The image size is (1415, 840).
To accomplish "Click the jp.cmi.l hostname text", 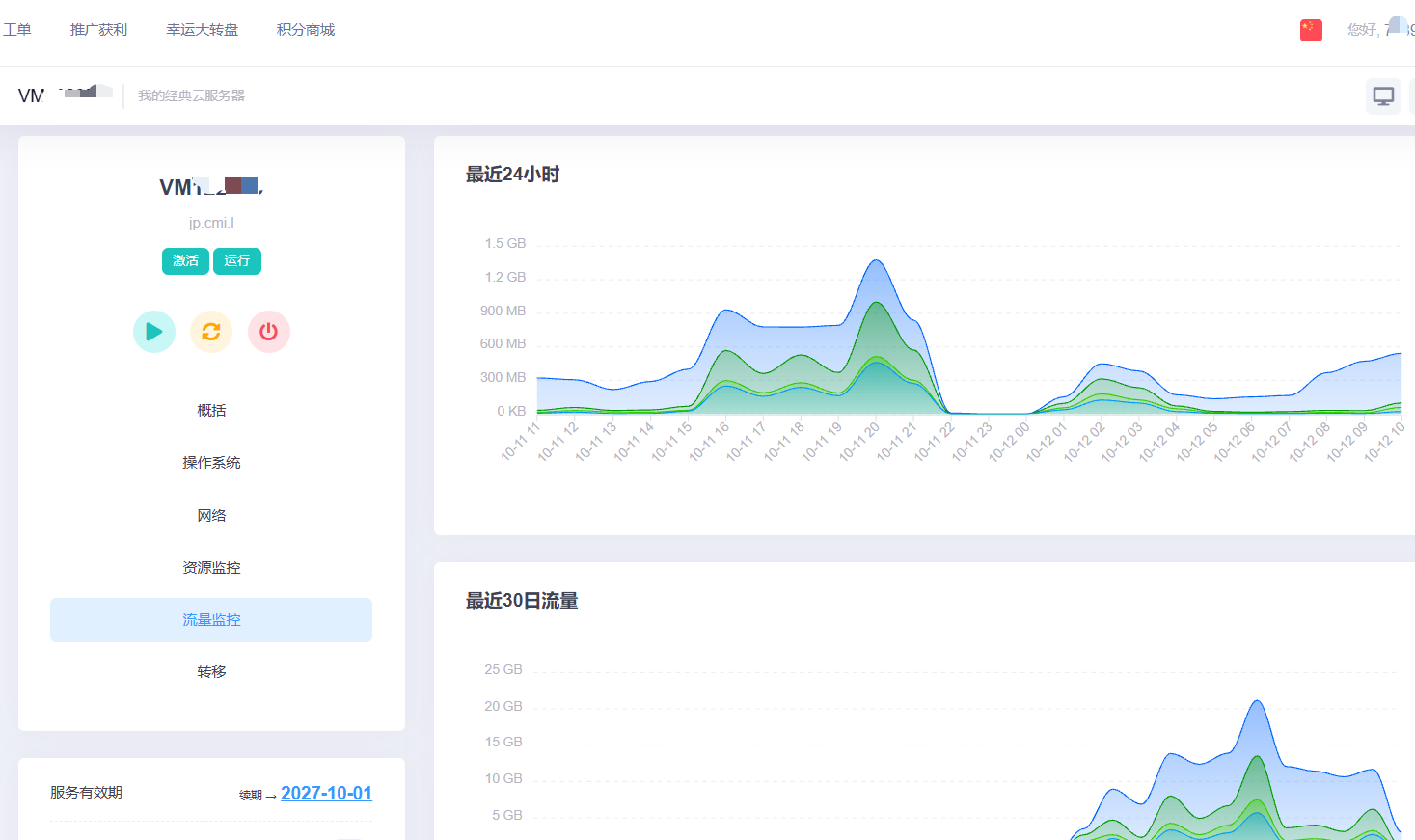I will click(211, 223).
